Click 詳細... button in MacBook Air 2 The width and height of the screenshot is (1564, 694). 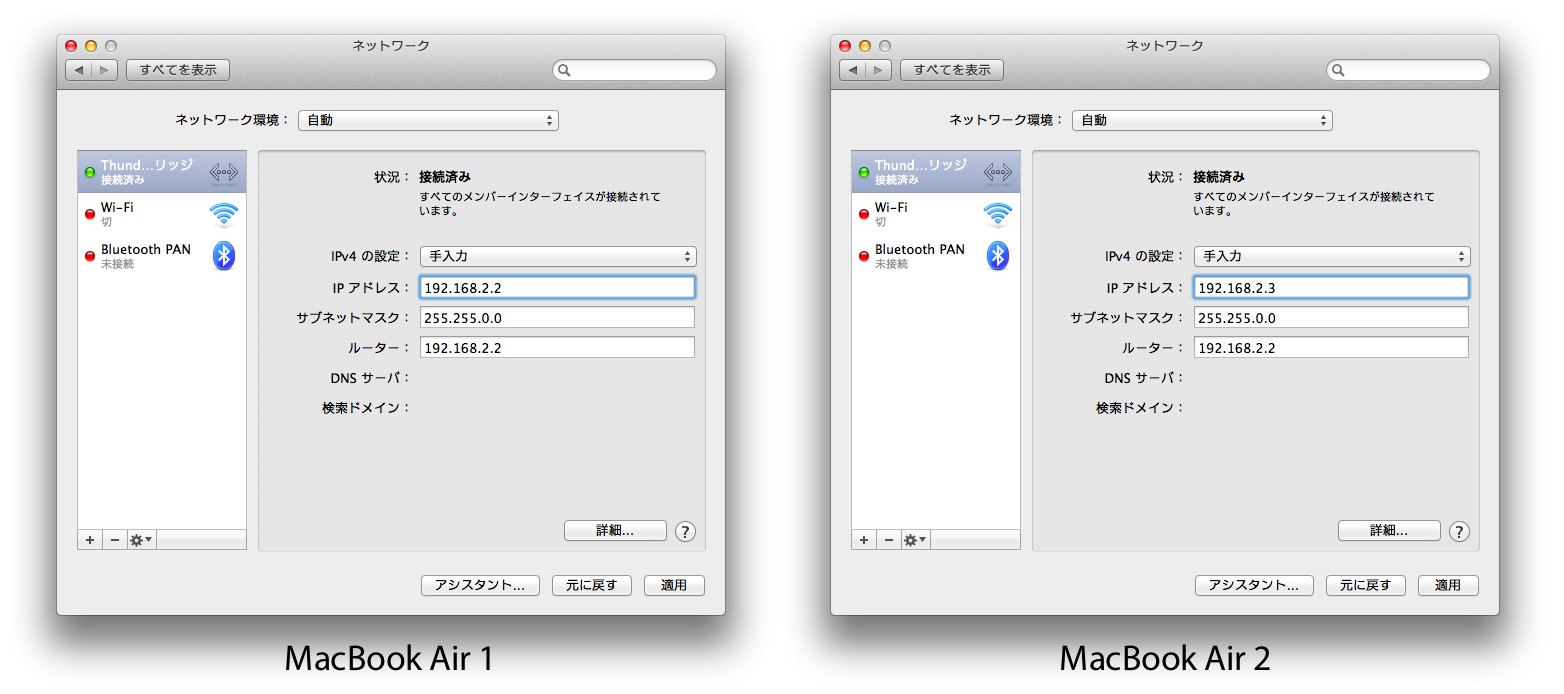coord(1389,531)
